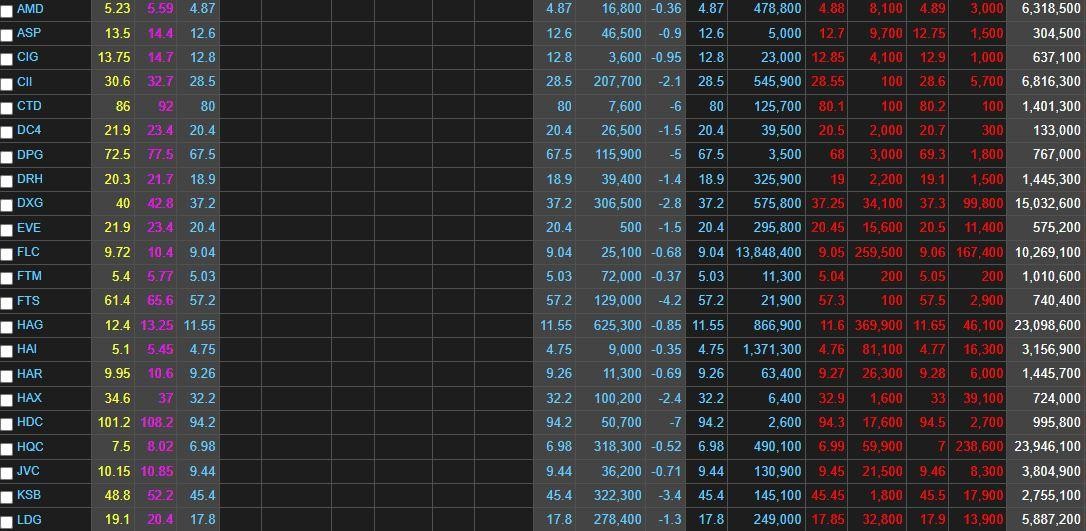The height and width of the screenshot is (531, 1086).
Task: Tick the KSB checkbox
Action: coord(7,496)
